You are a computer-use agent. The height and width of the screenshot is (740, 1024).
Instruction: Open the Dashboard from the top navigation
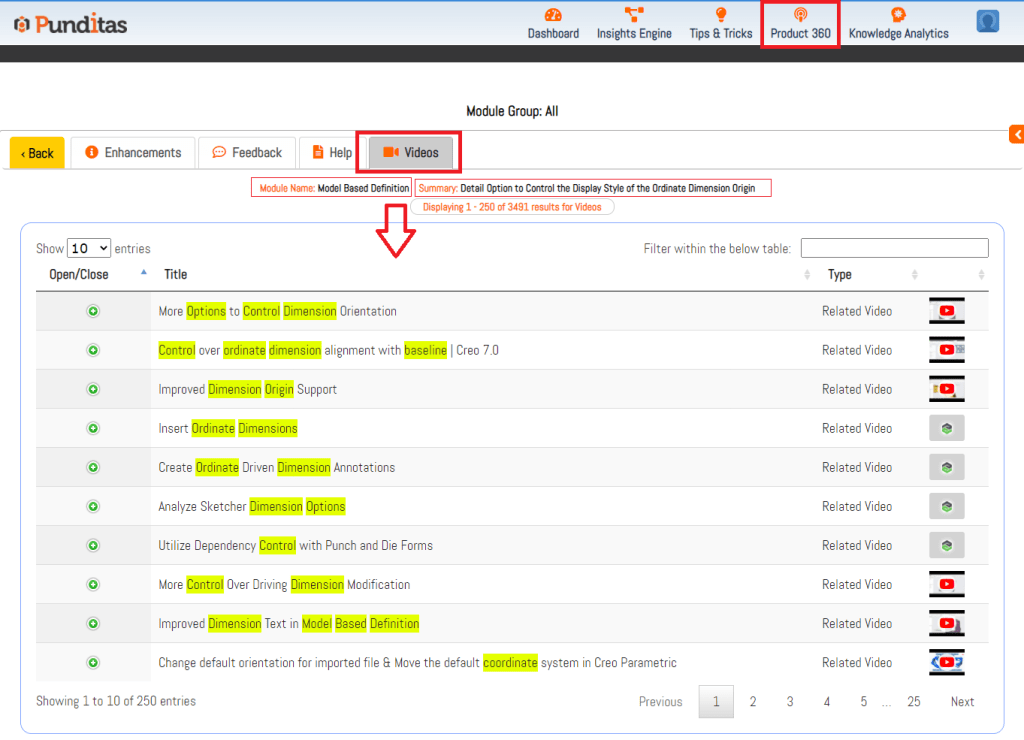coord(553,23)
